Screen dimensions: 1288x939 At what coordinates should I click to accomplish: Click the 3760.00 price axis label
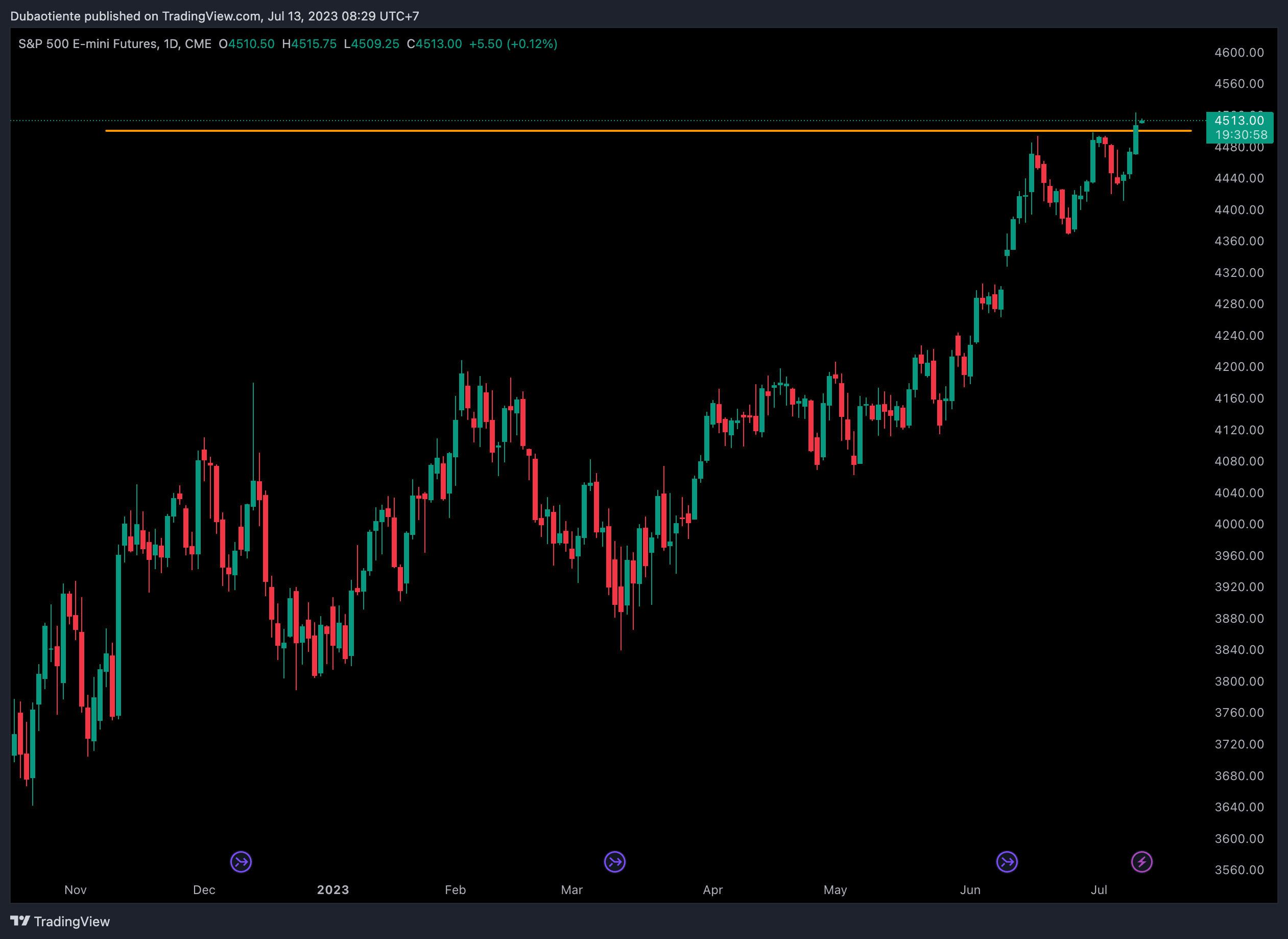tap(1239, 712)
